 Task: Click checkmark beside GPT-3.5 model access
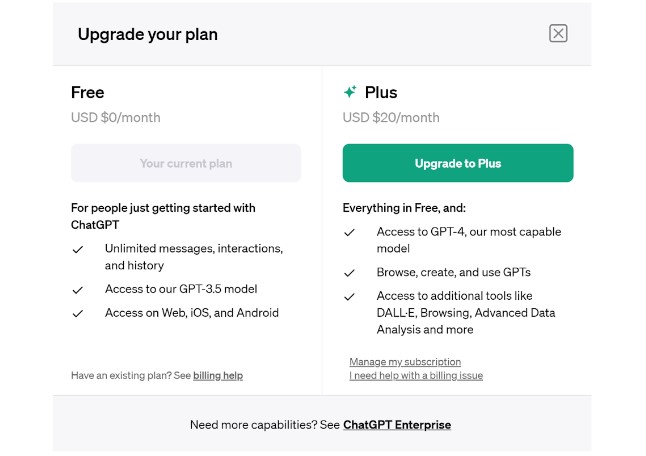[78, 290]
